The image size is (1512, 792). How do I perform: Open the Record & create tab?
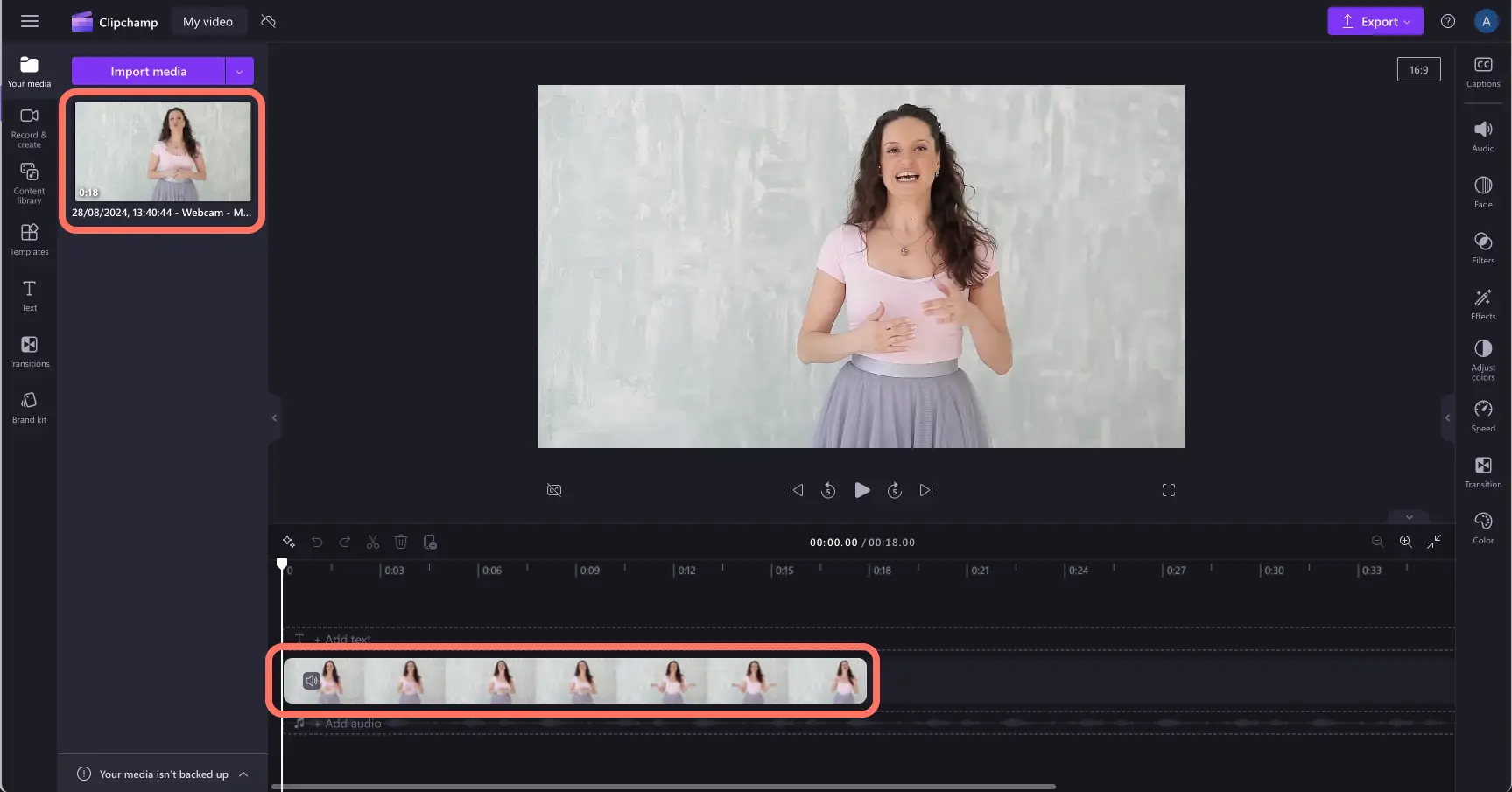click(29, 128)
